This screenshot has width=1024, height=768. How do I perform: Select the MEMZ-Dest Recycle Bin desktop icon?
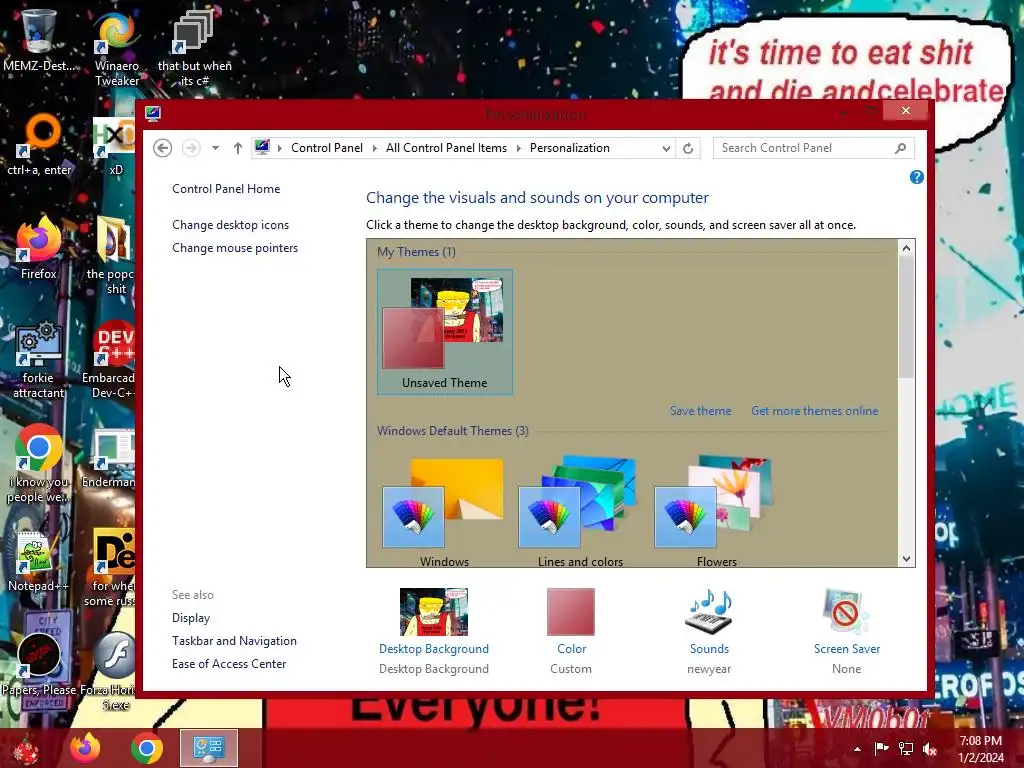39,40
